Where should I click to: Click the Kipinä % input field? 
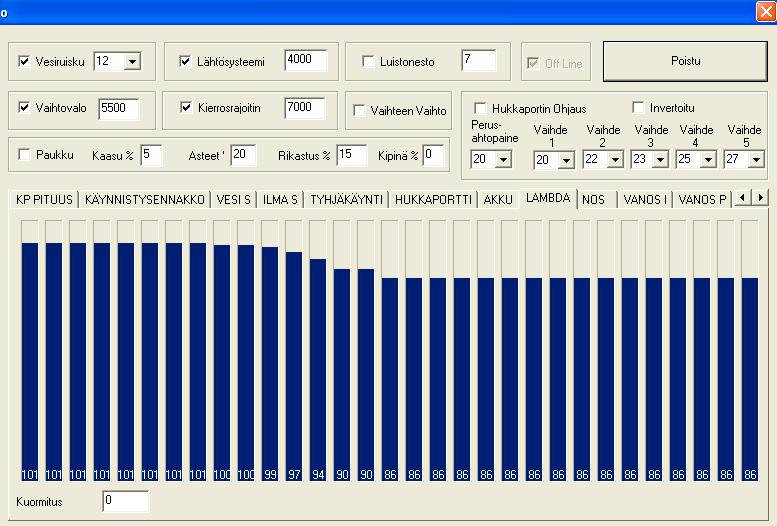click(x=433, y=155)
